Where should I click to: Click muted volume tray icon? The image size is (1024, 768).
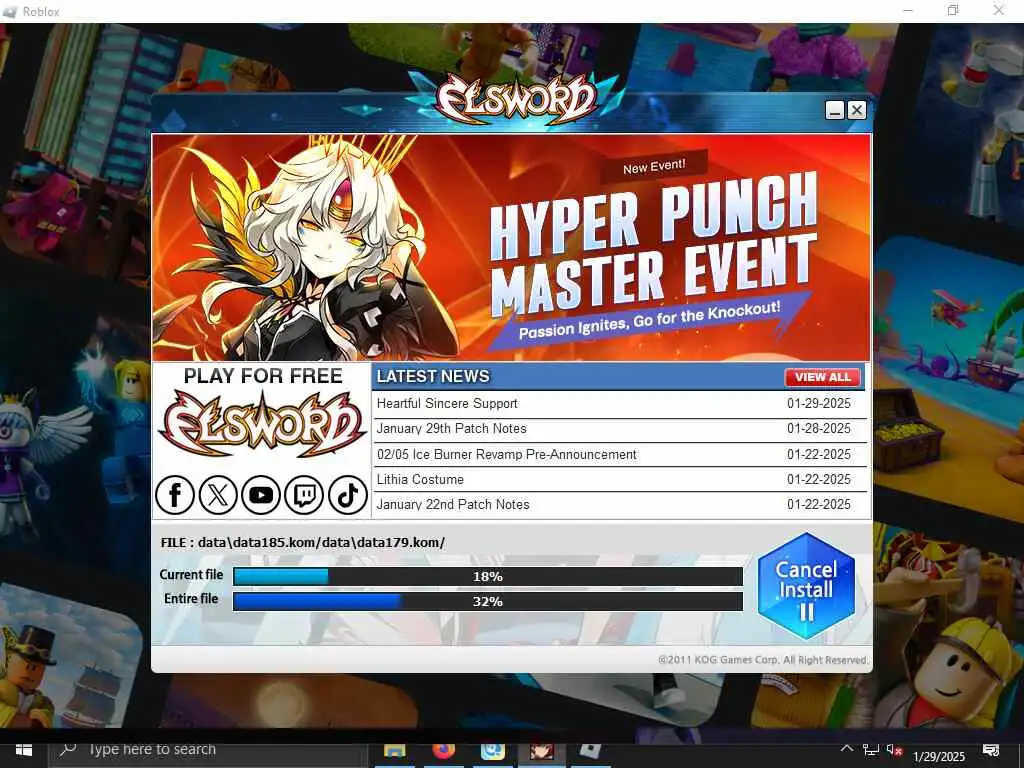(894, 750)
